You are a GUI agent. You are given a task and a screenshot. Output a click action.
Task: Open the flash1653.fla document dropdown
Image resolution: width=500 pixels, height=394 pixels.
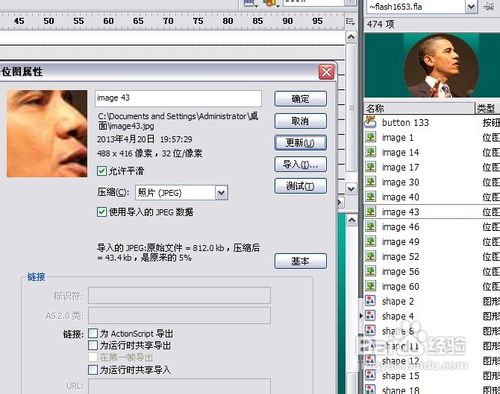click(471, 6)
